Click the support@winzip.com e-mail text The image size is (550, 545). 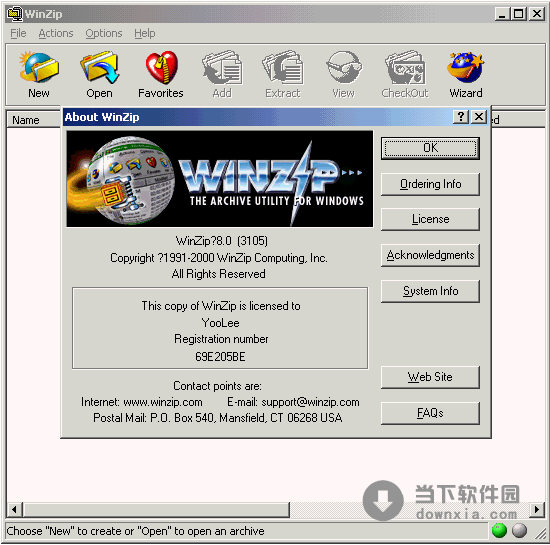(x=310, y=402)
